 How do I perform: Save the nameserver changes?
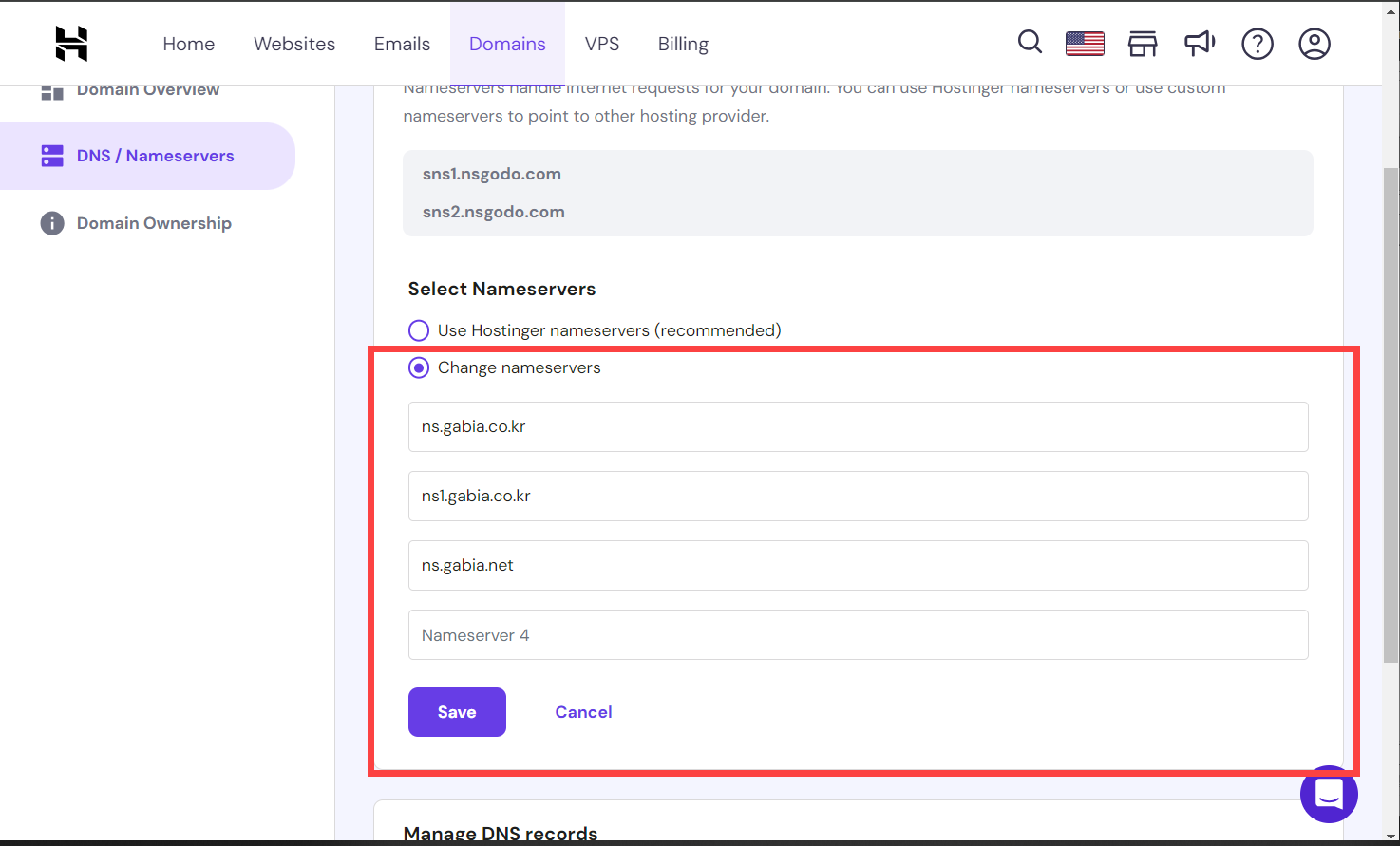457,712
